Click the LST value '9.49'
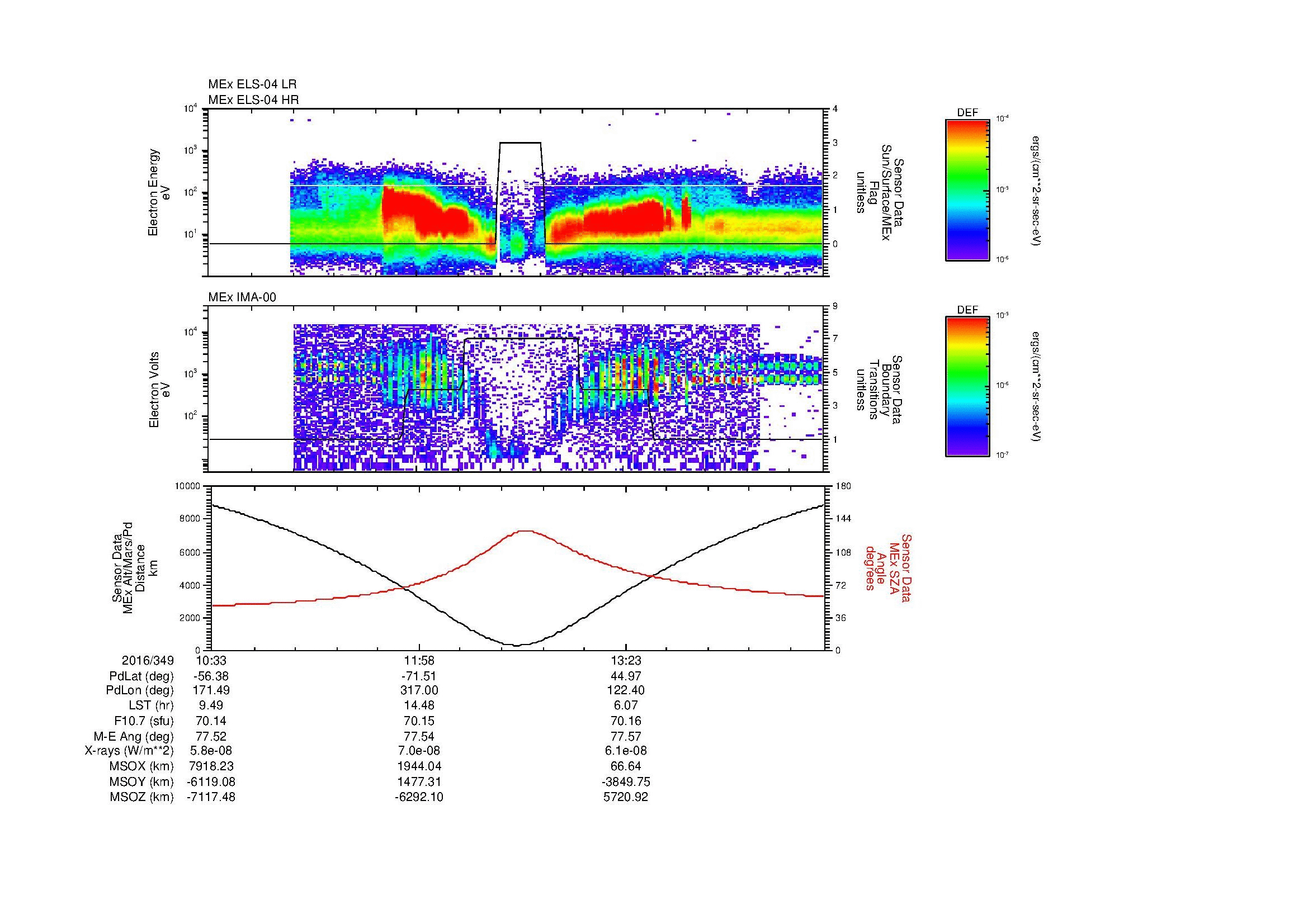 point(211,706)
